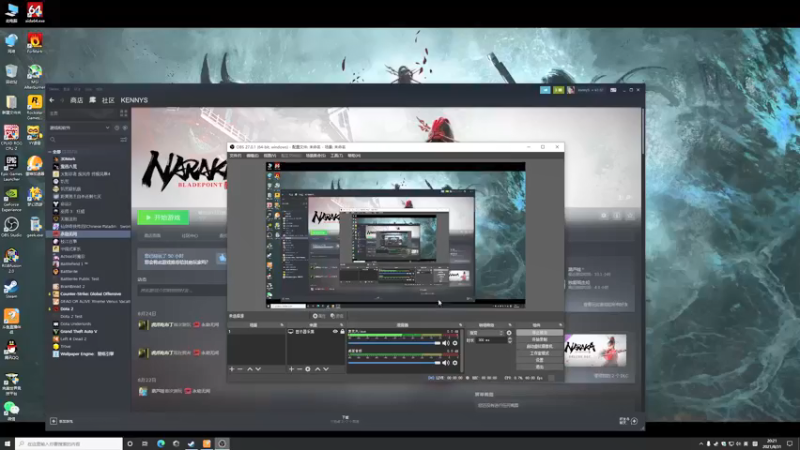Click OBS icon in Windows taskbar
Screen dimensions: 800x450
[222, 443]
